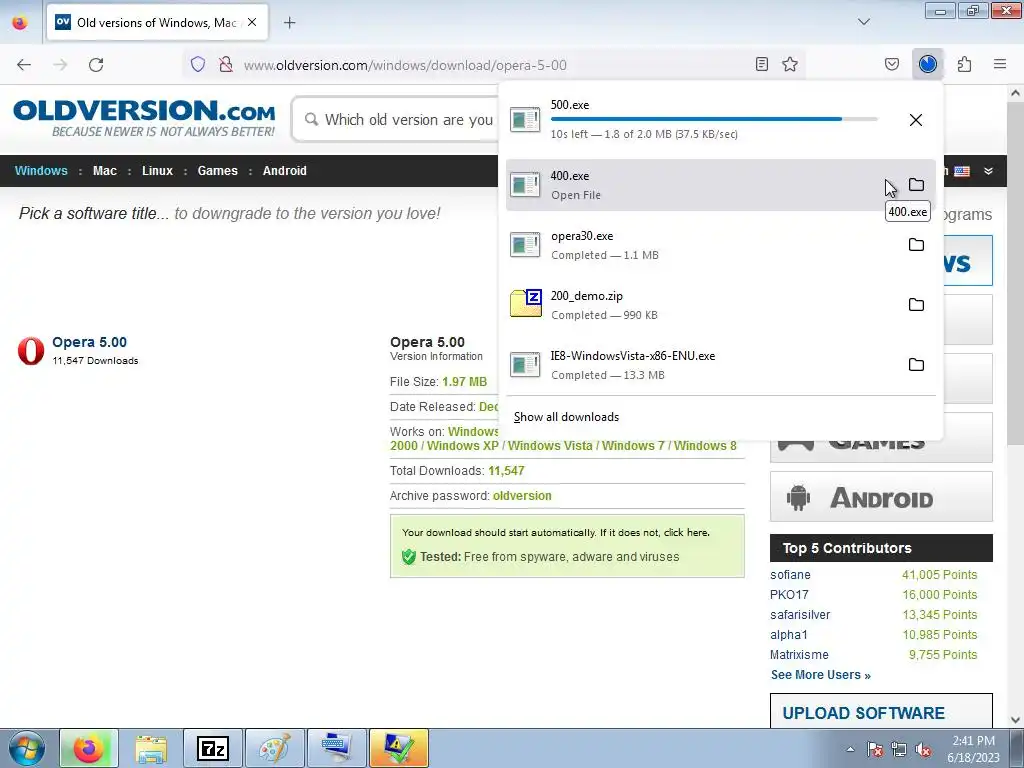Click the 500.exe download progress bar
The image size is (1024, 768).
pyautogui.click(x=714, y=119)
